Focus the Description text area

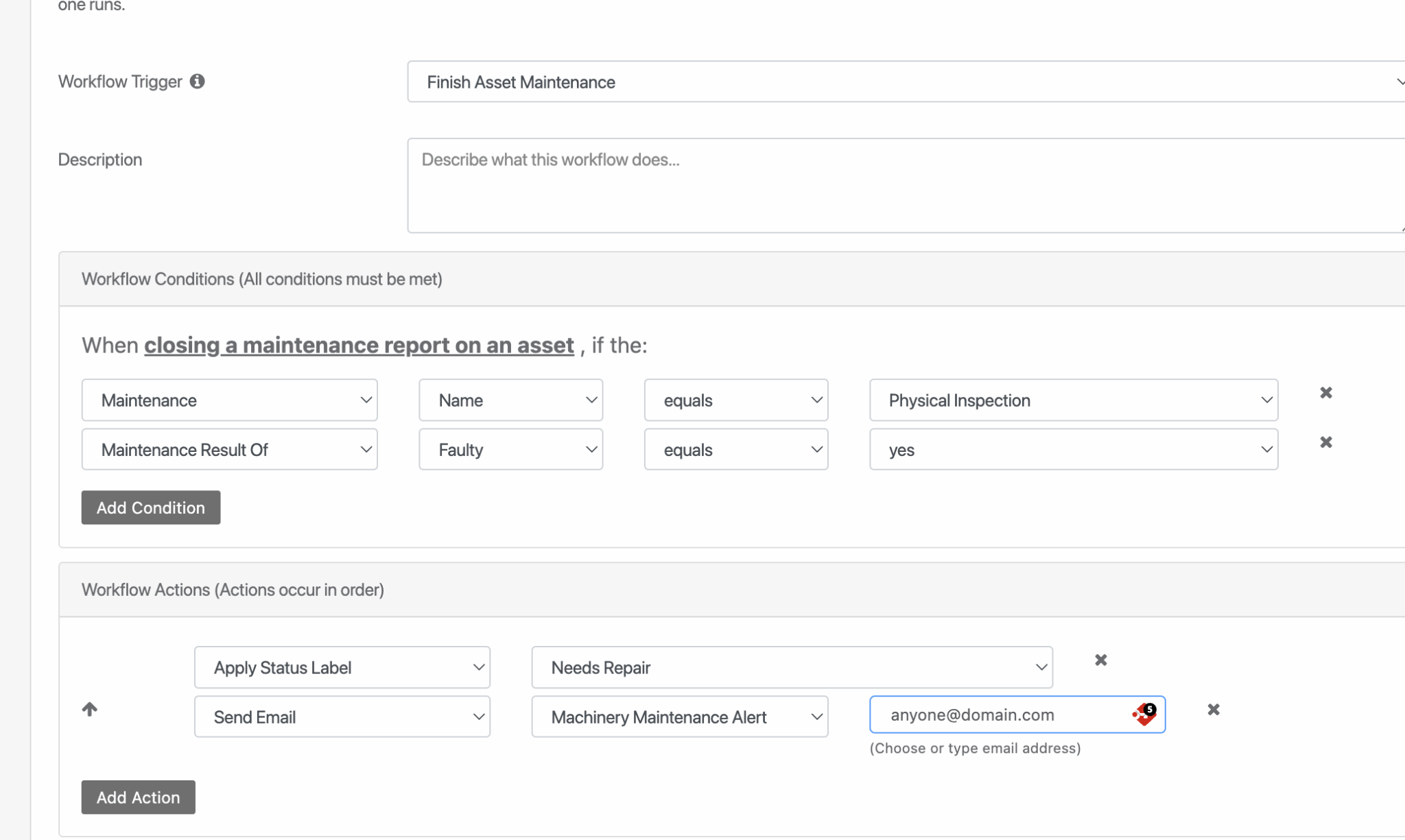click(906, 186)
